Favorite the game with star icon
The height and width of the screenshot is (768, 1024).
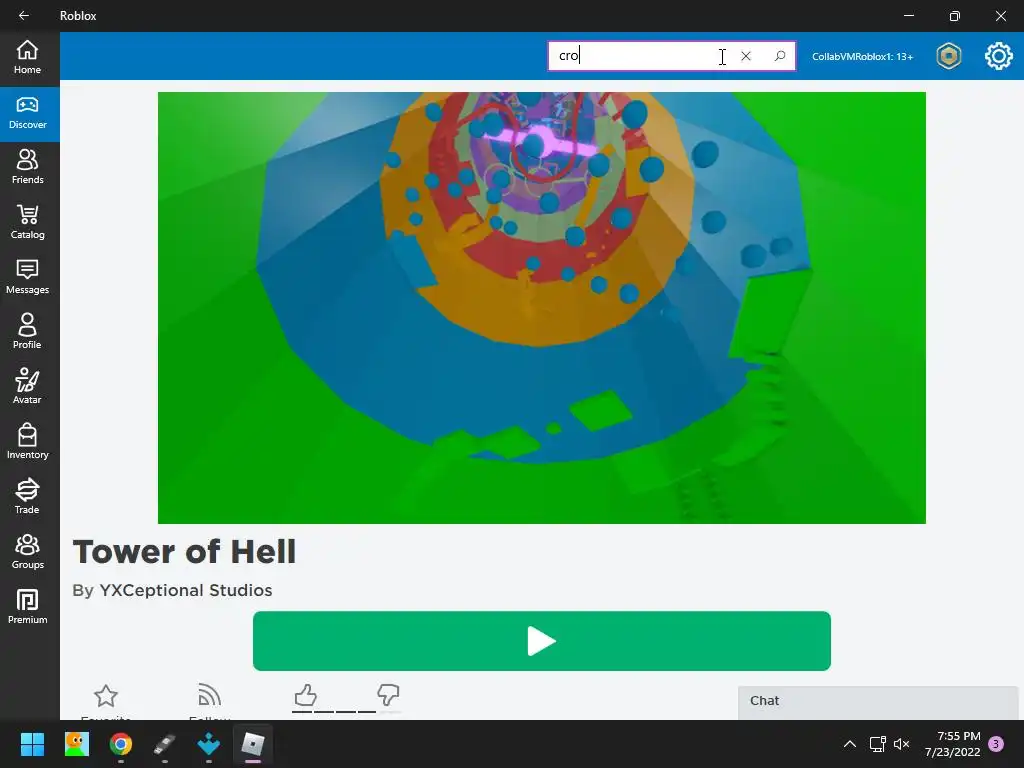click(x=106, y=696)
